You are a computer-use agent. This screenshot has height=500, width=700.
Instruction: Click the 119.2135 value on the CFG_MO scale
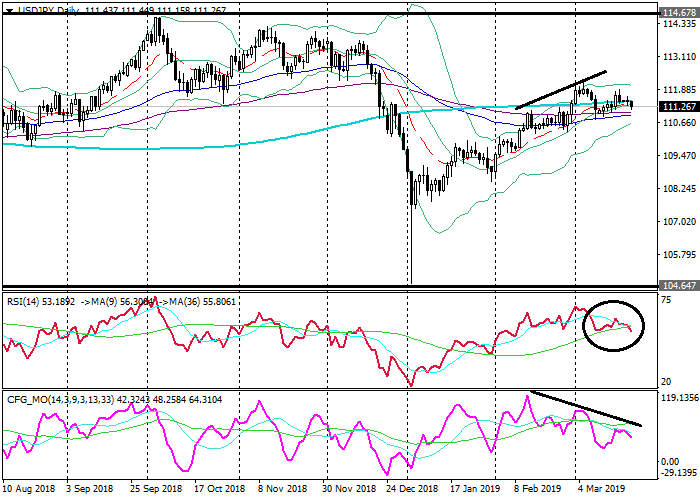(x=679, y=397)
